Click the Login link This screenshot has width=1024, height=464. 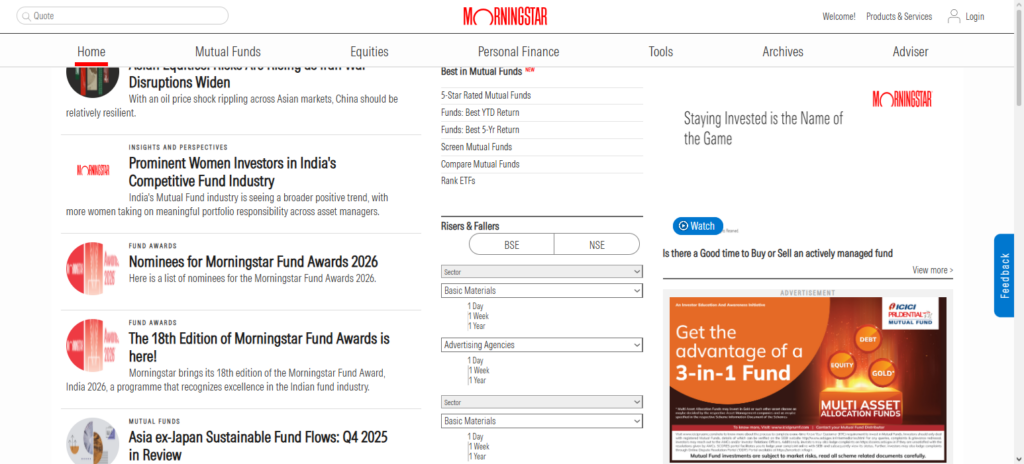coord(974,16)
